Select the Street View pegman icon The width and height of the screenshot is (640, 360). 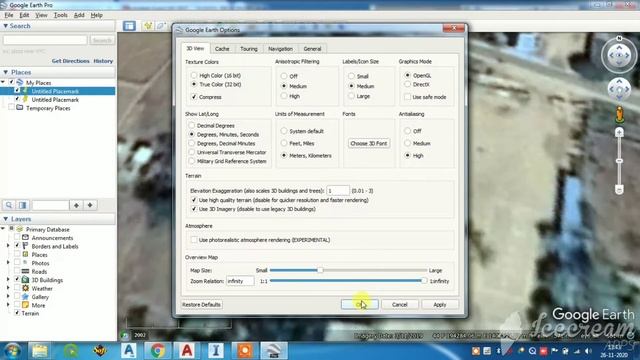pyautogui.click(x=620, y=115)
